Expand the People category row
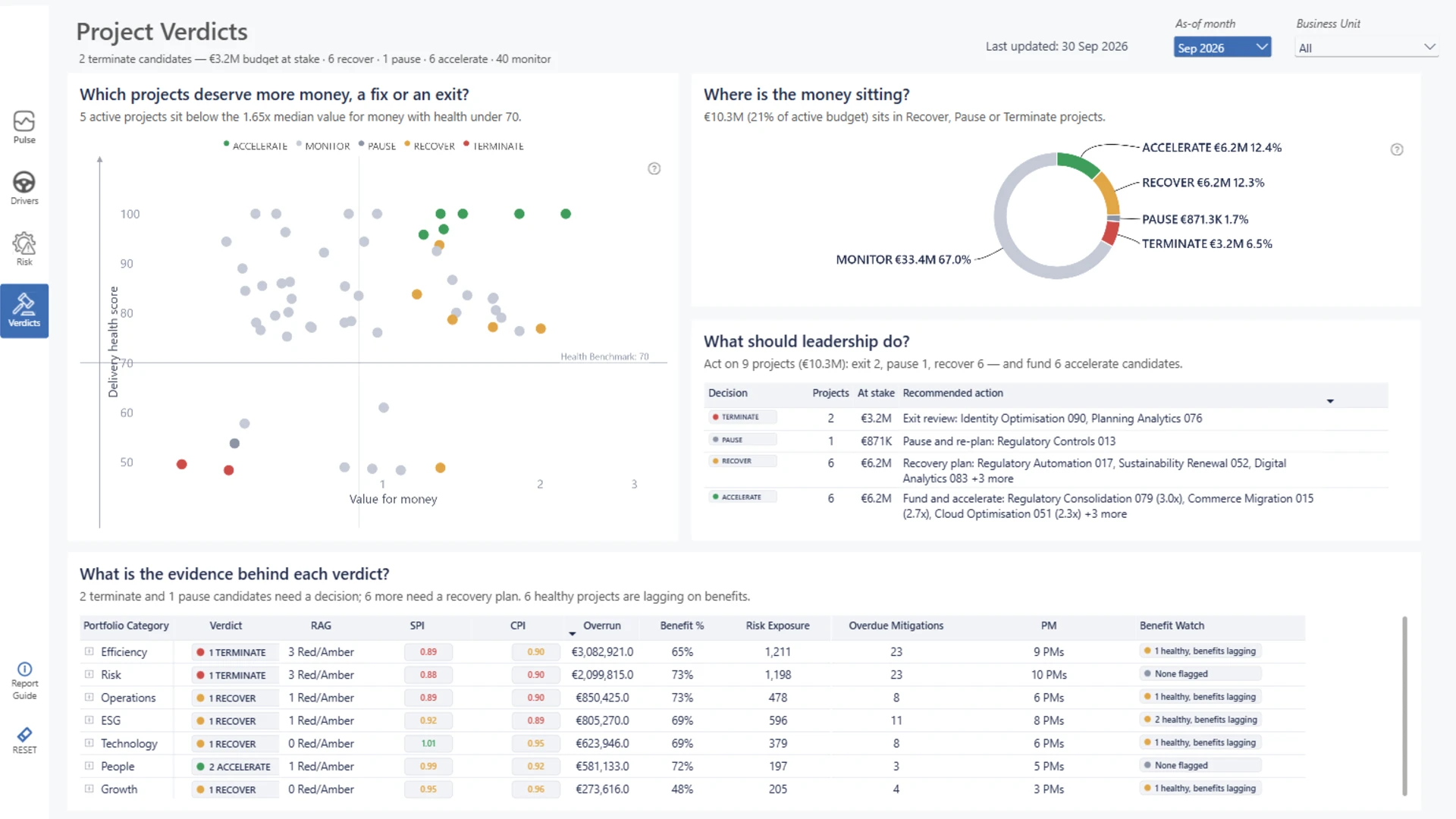Image resolution: width=1456 pixels, height=819 pixels. coord(89,766)
